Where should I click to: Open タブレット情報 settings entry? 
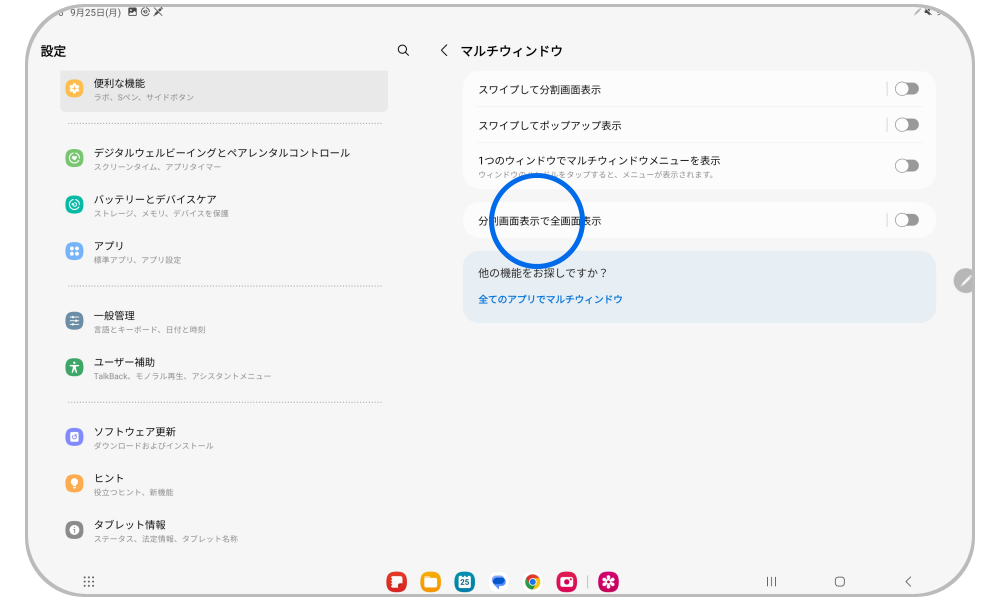224,530
